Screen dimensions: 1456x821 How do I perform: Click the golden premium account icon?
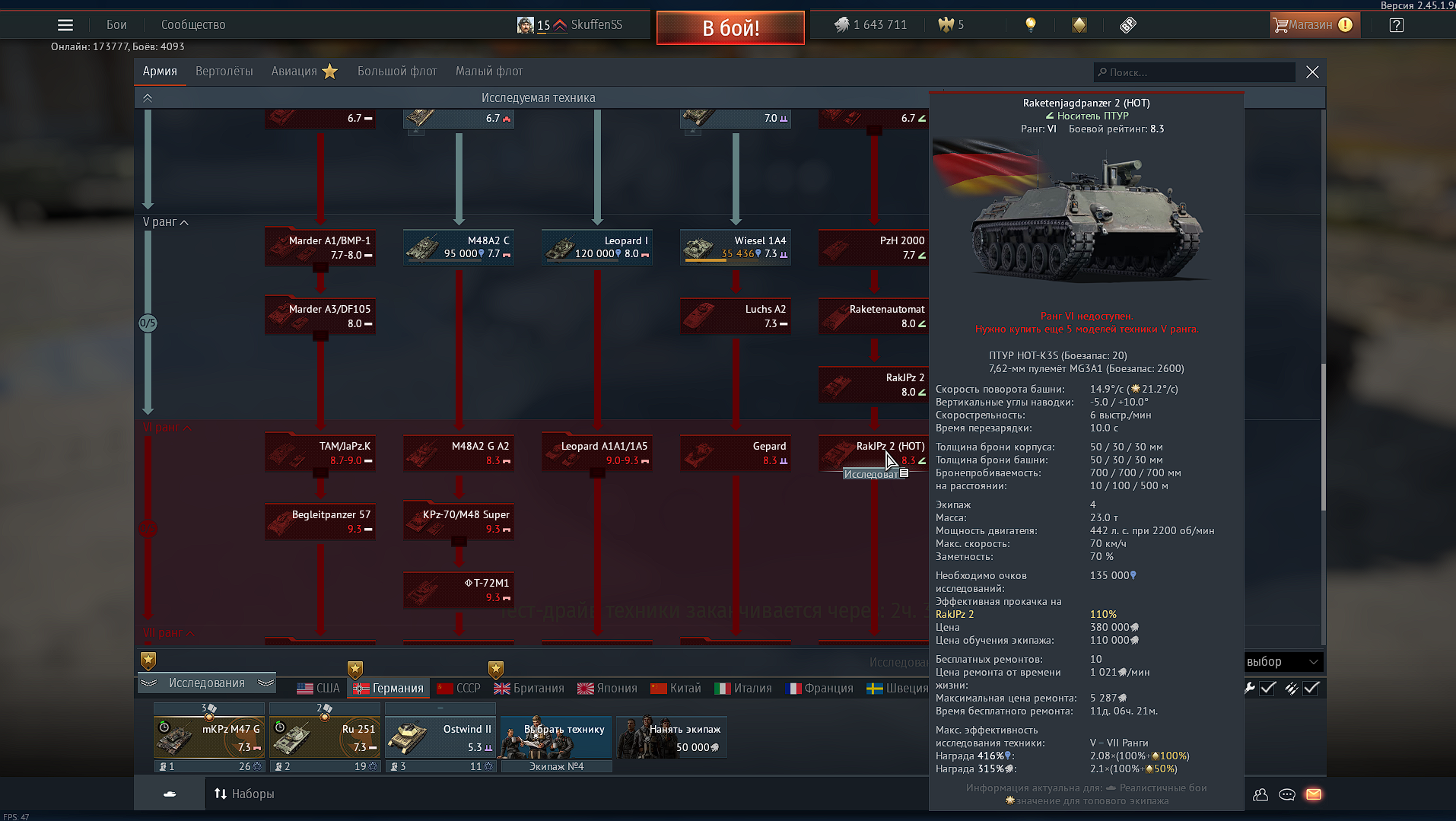point(1079,25)
